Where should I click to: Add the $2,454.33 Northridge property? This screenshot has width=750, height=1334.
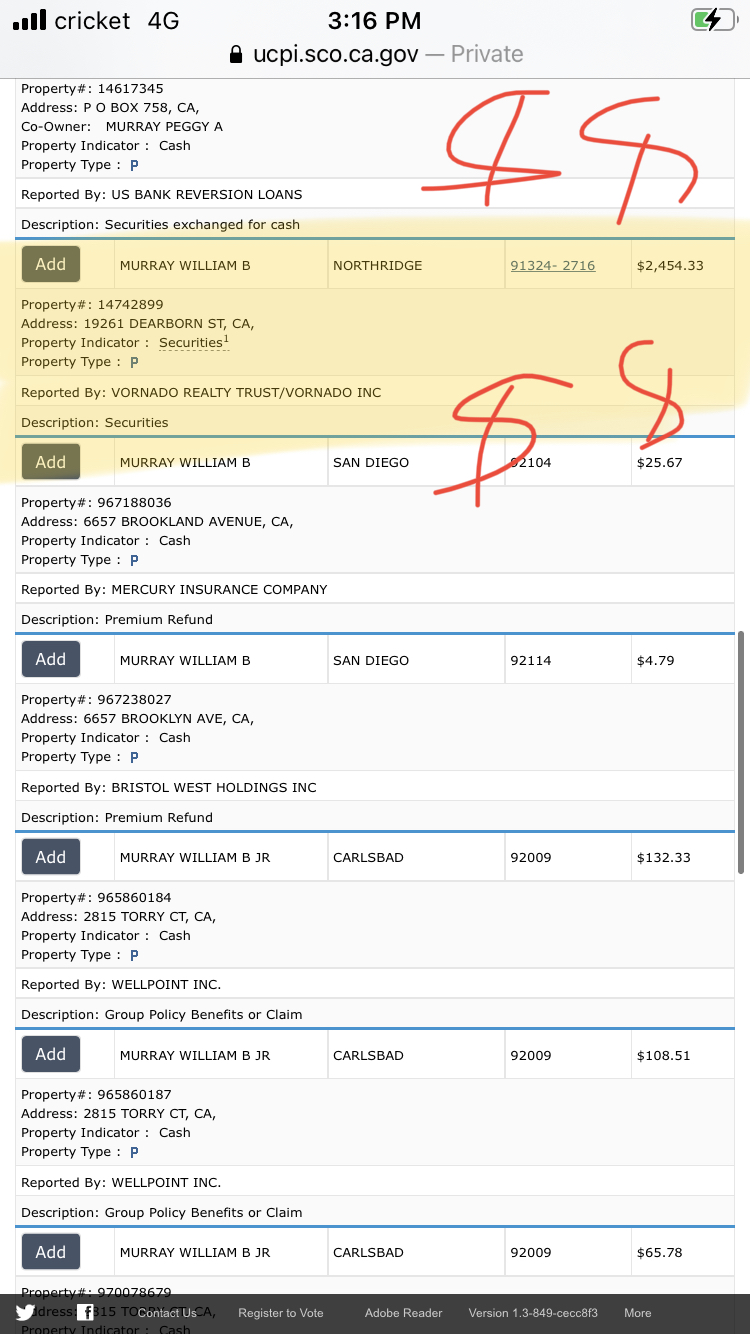tap(51, 265)
